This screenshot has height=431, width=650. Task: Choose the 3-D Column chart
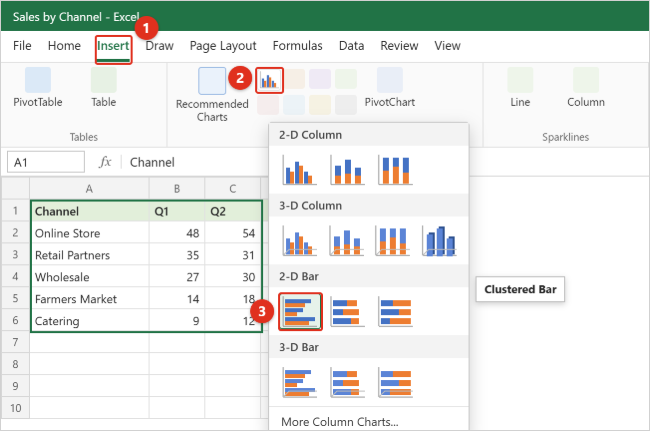point(439,241)
